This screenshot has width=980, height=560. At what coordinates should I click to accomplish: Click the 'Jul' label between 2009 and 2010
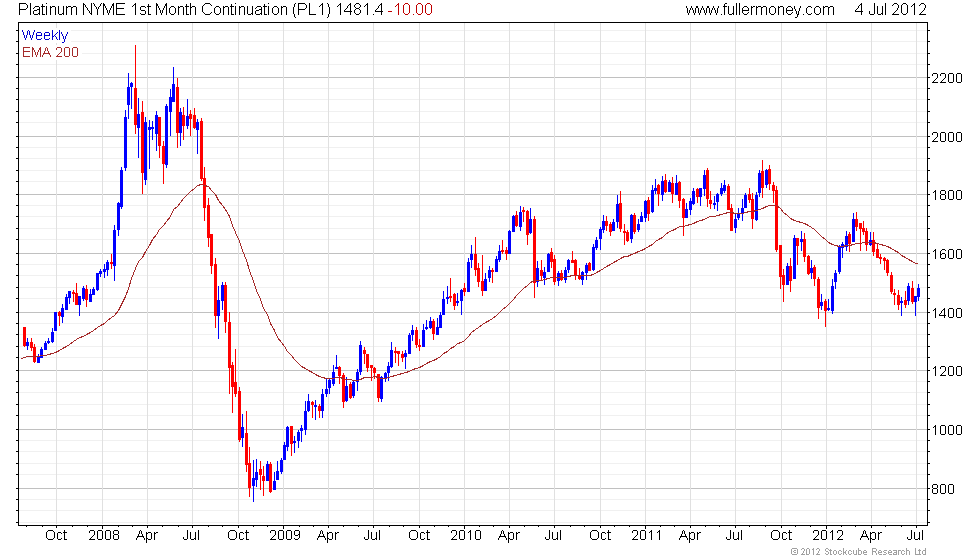pyautogui.click(x=372, y=536)
